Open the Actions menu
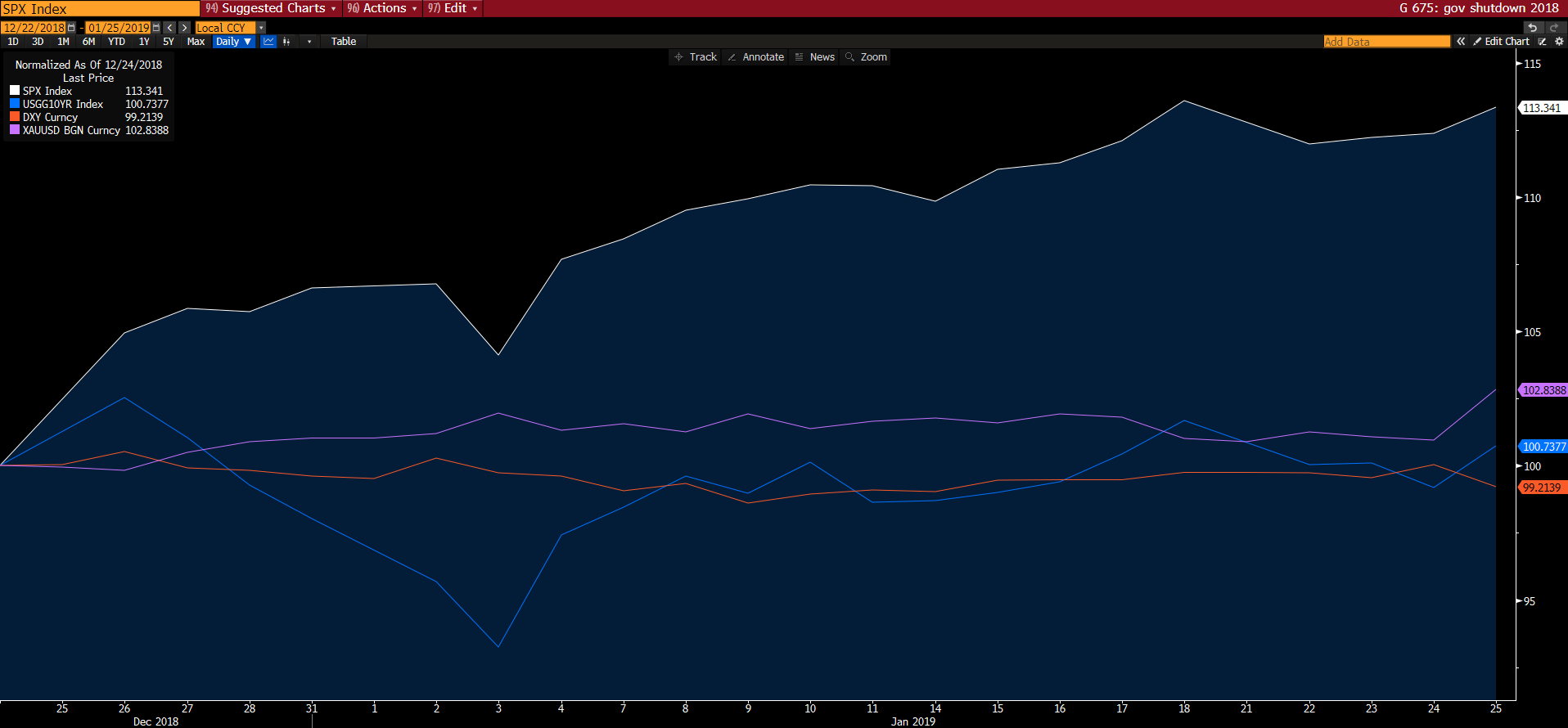Image resolution: width=1568 pixels, height=728 pixels. 382,8
